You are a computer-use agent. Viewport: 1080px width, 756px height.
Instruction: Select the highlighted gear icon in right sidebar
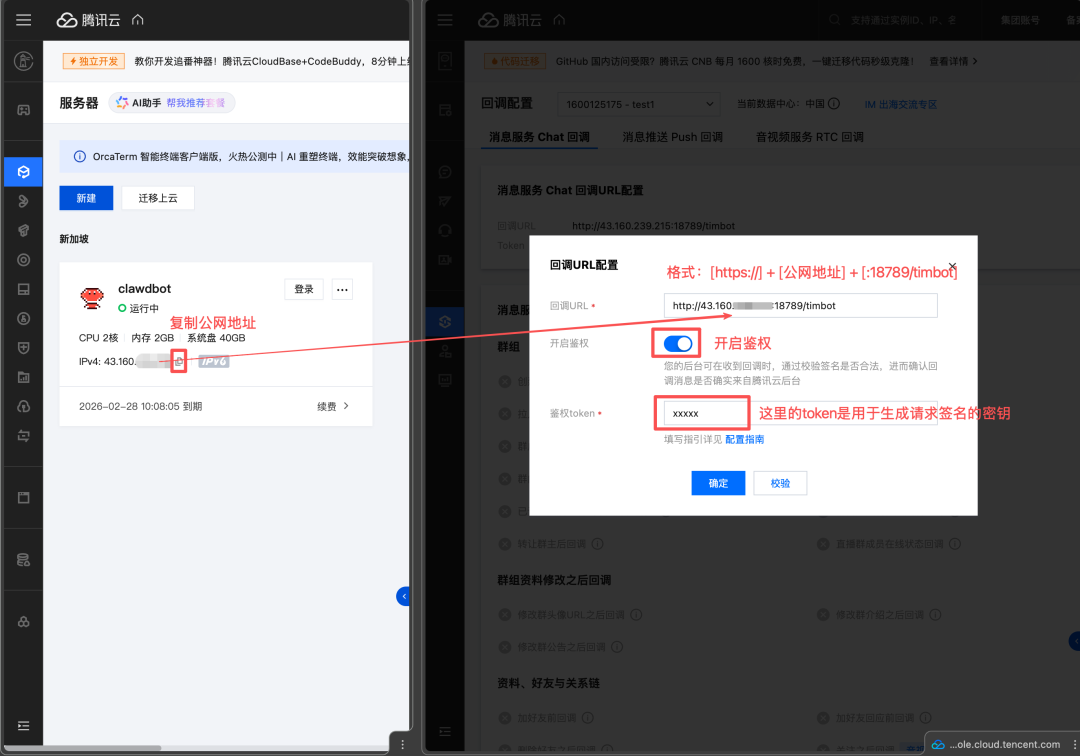click(x=444, y=321)
